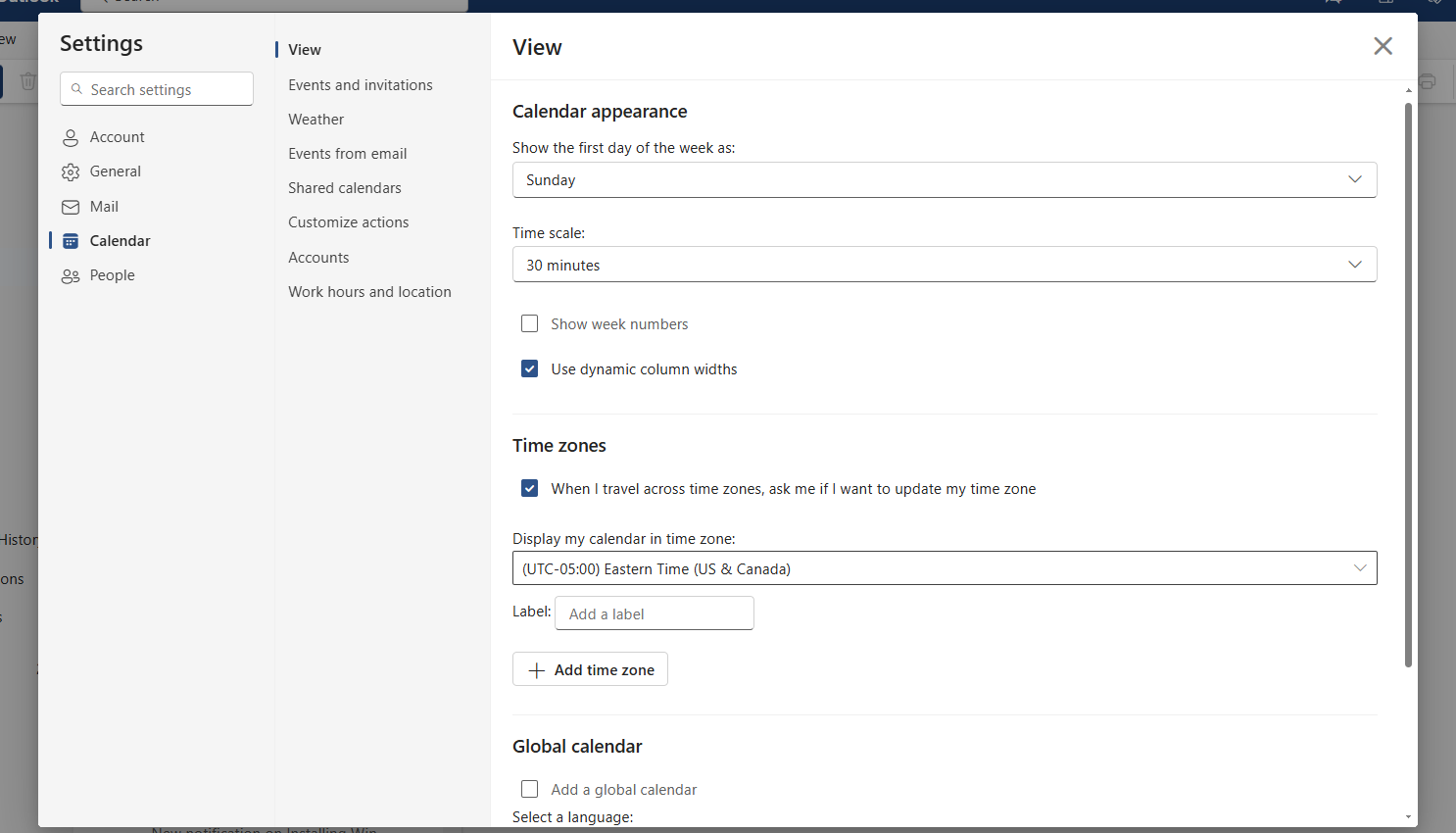Click the General gear icon
This screenshot has width=1456, height=833.
pos(71,172)
